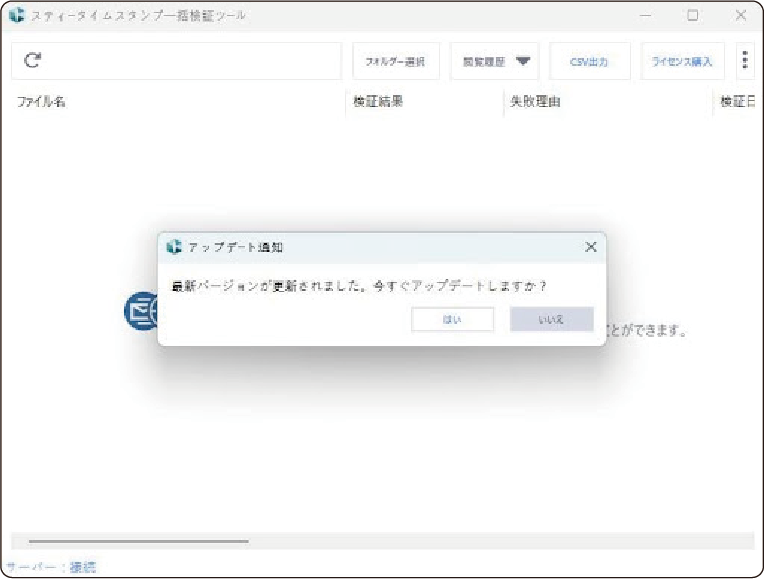The image size is (765, 579).
Task: Open the フォルダー選択 folder picker
Action: pos(395,61)
